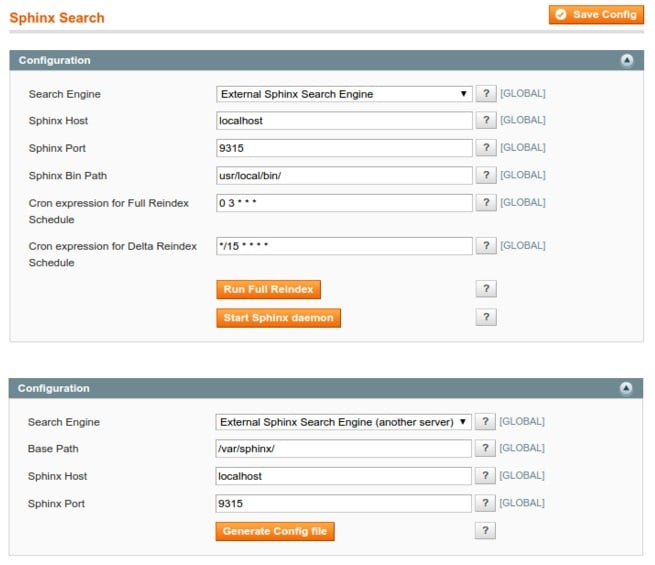The height and width of the screenshot is (565, 655).
Task: Click help icon beside Run Full Reindex
Action: [486, 289]
